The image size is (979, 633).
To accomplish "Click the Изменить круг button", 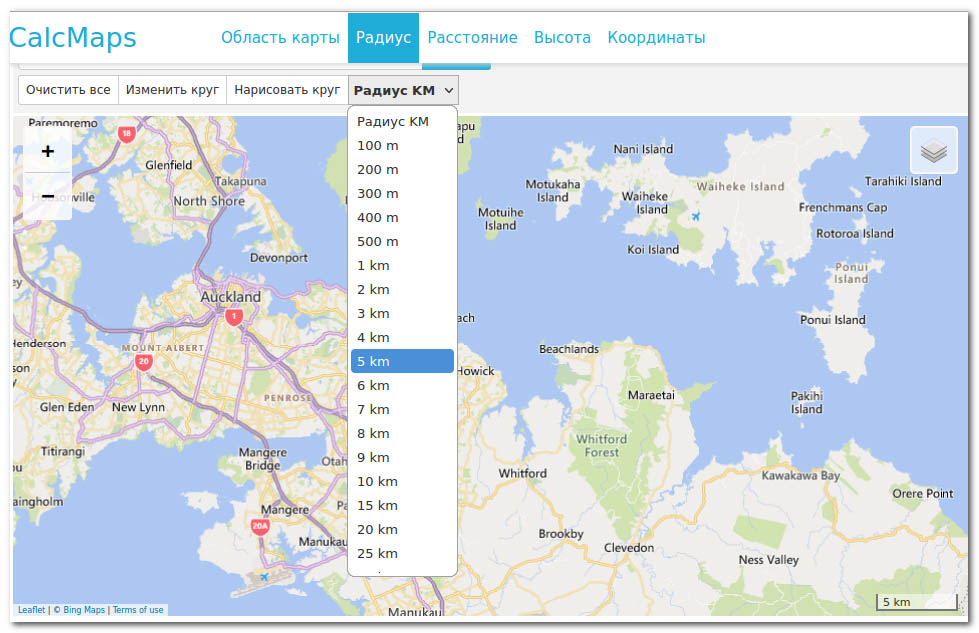I will point(172,90).
